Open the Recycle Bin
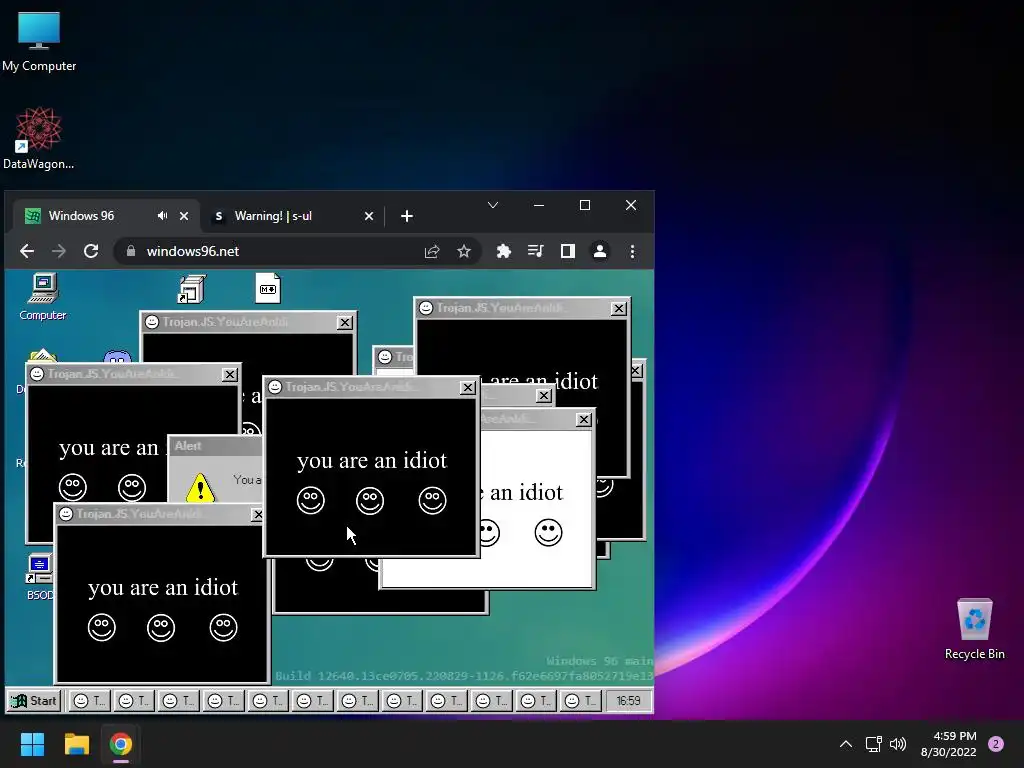Screen dimensions: 1024x768 click(974, 629)
